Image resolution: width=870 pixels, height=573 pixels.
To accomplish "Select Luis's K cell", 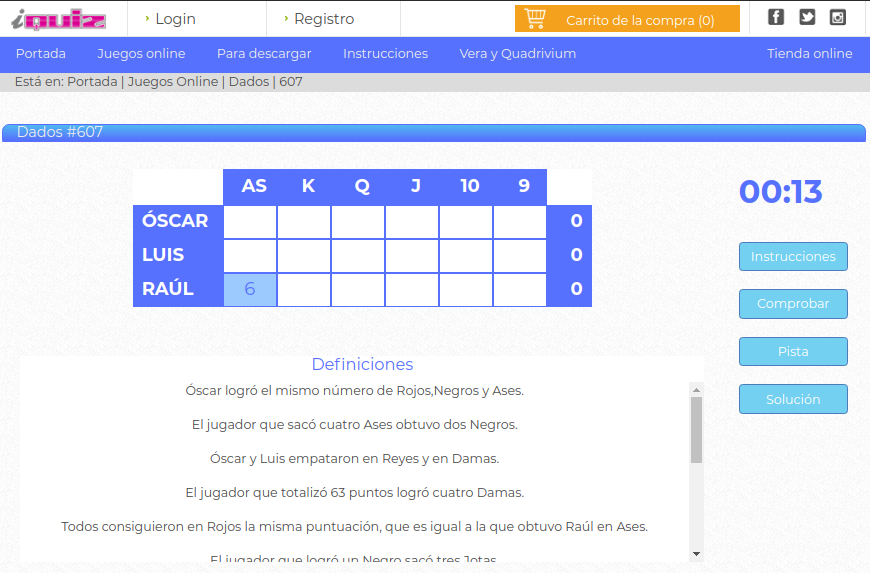I will tap(304, 256).
